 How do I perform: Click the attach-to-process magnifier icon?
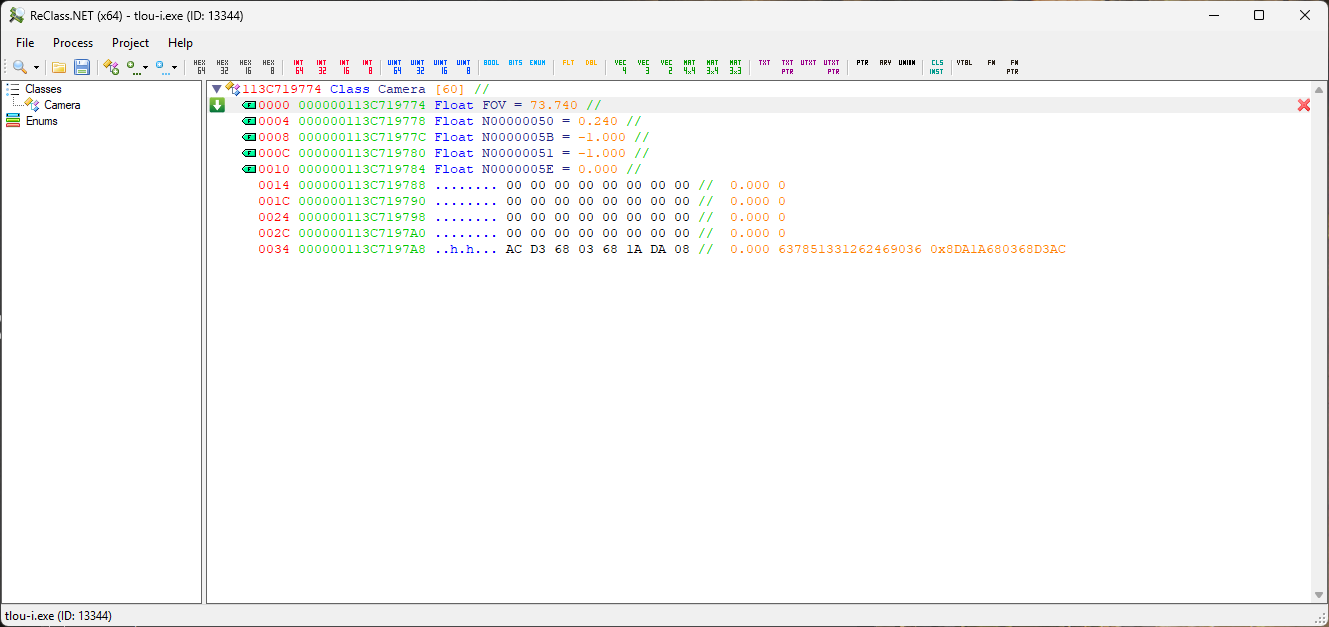point(19,67)
